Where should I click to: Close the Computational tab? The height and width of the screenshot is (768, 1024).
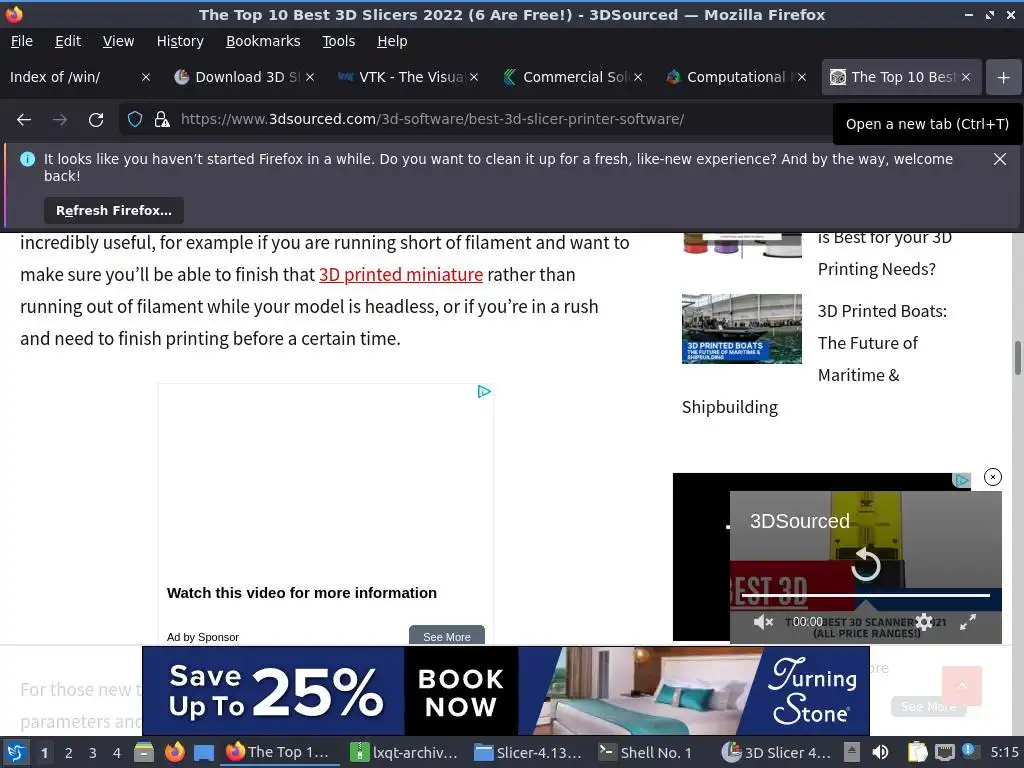pos(802,77)
